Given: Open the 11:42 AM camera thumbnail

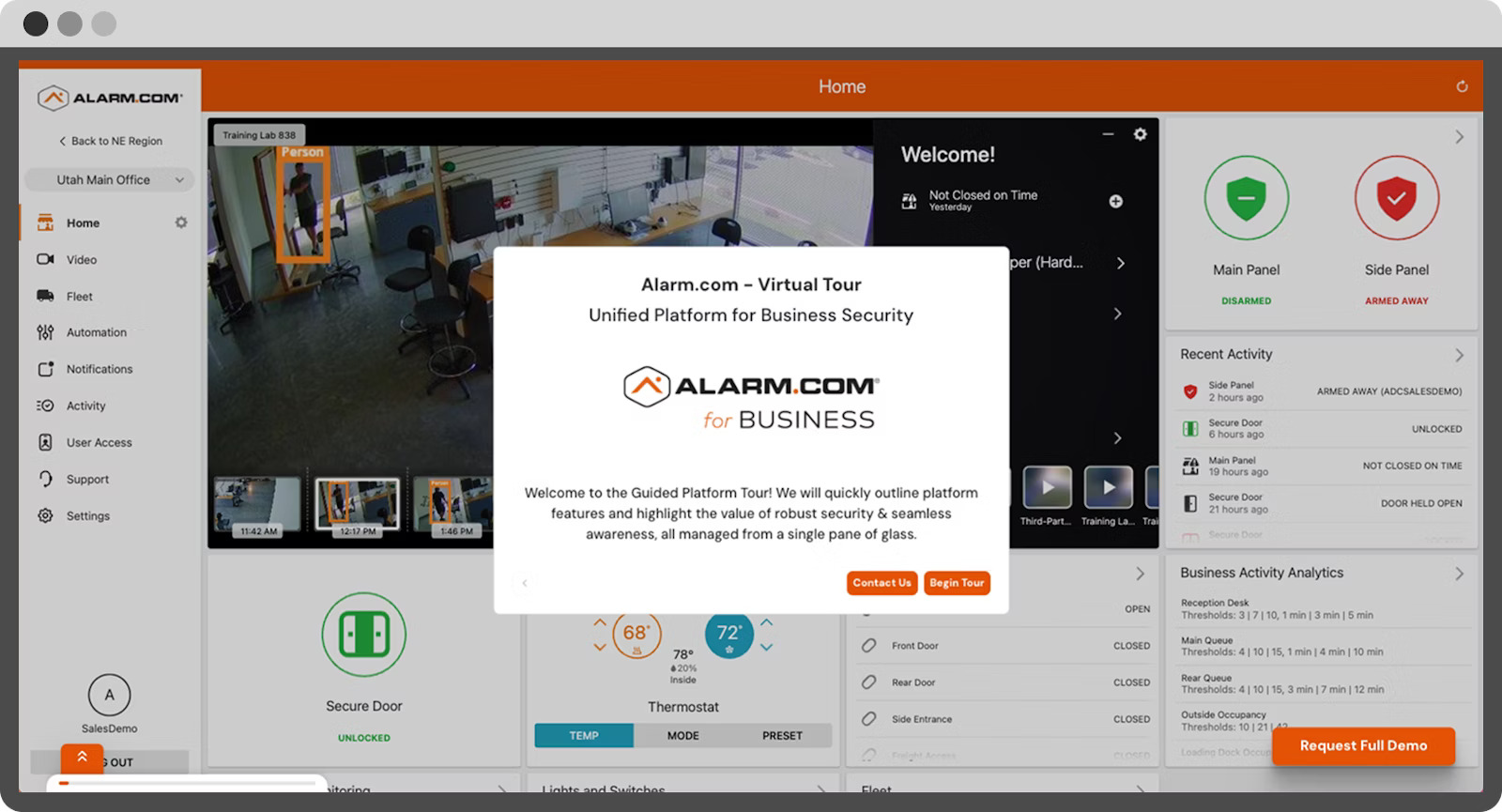Looking at the screenshot, I should (x=258, y=508).
